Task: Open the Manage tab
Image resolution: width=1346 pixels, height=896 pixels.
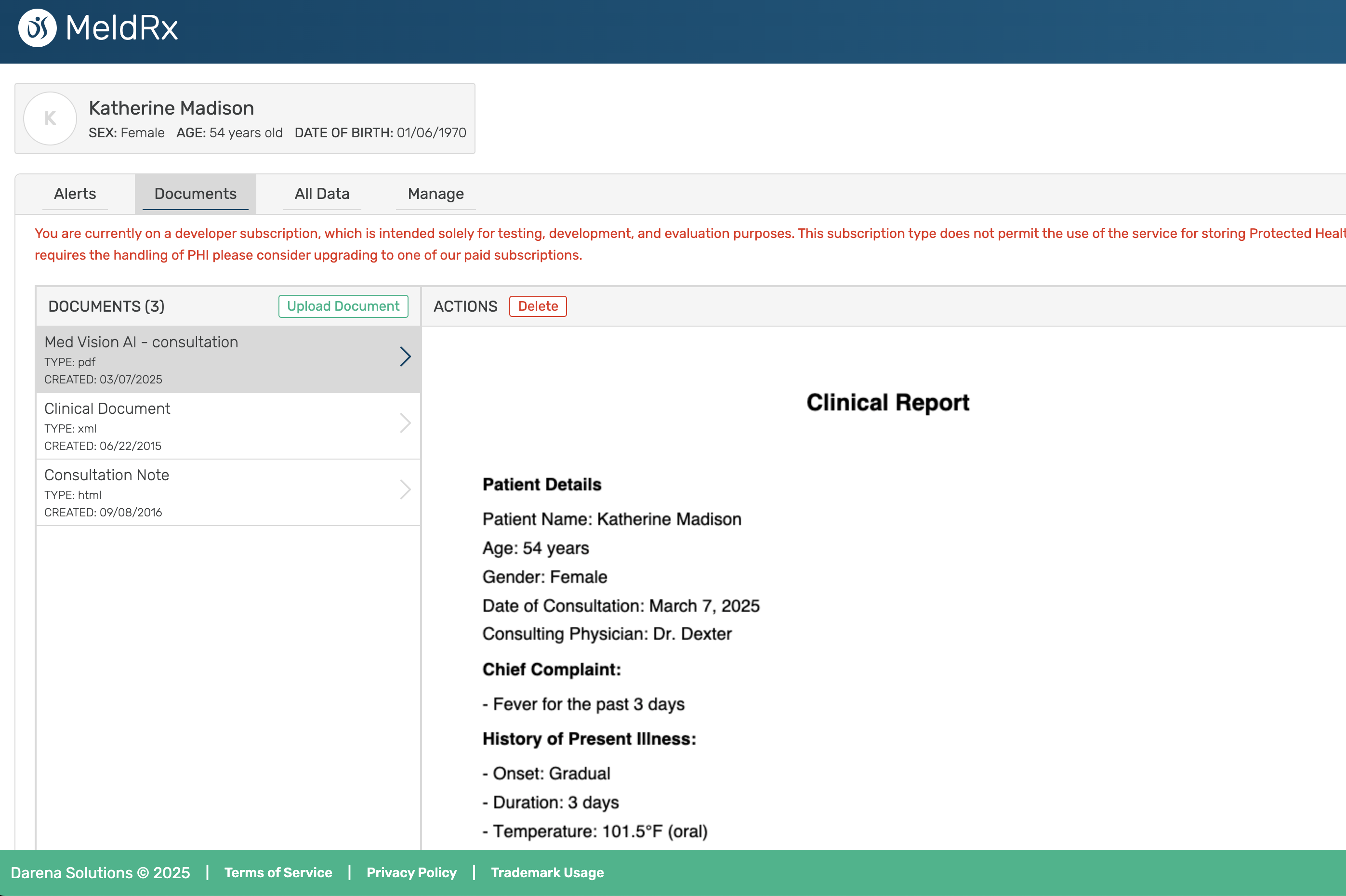Action: click(x=435, y=194)
